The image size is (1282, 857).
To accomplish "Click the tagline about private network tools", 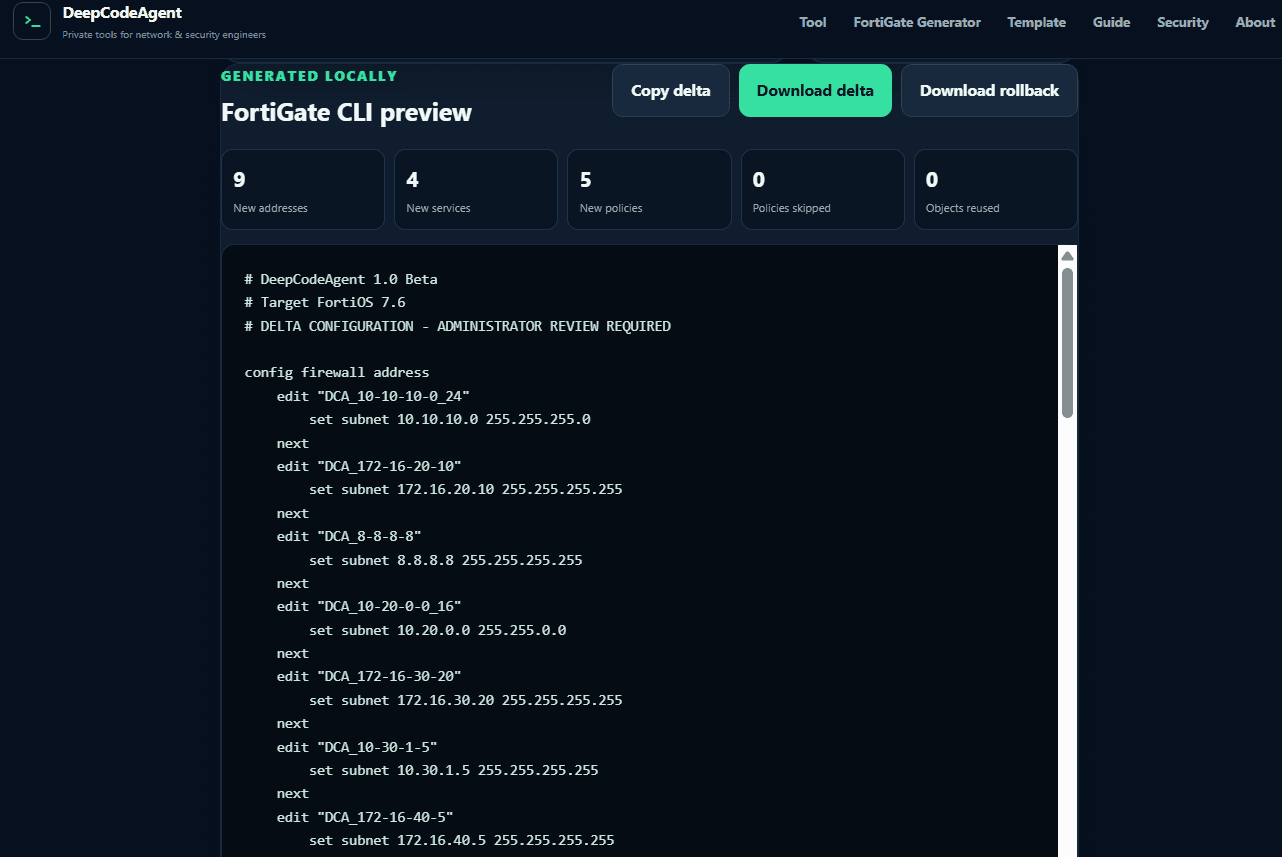I will click(164, 35).
